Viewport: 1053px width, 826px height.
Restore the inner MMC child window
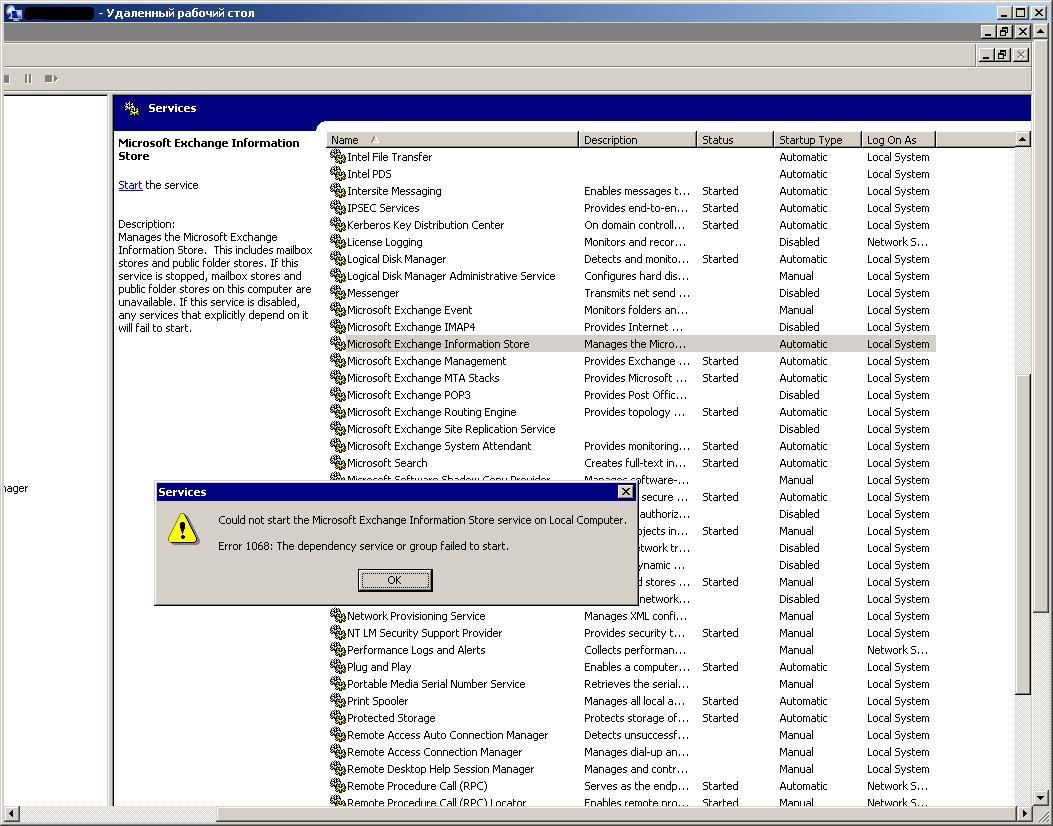tap(1002, 55)
